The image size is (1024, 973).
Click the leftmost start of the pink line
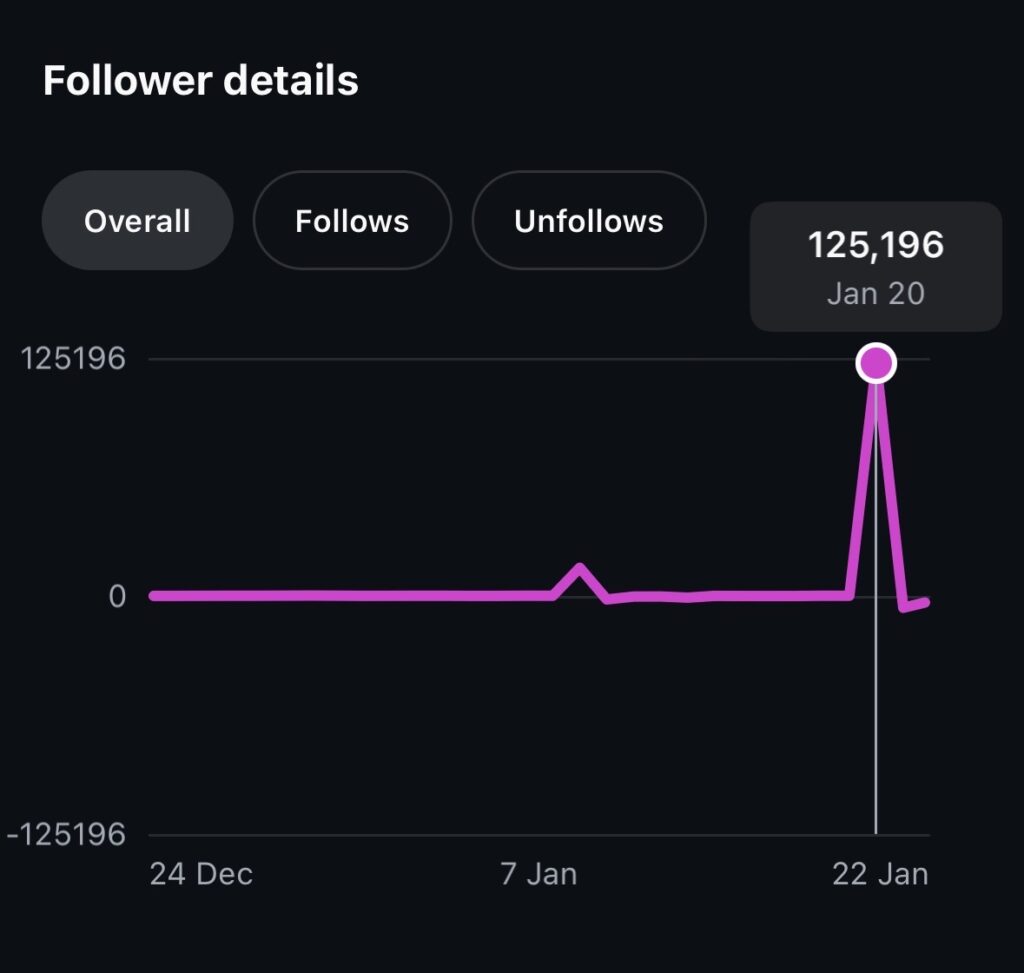coord(154,596)
